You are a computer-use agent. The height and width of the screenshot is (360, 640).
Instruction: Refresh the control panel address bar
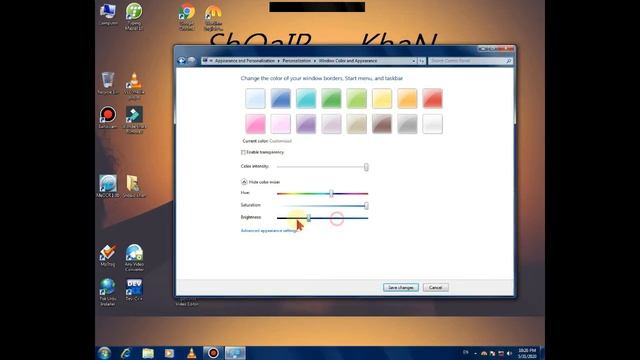[422, 61]
